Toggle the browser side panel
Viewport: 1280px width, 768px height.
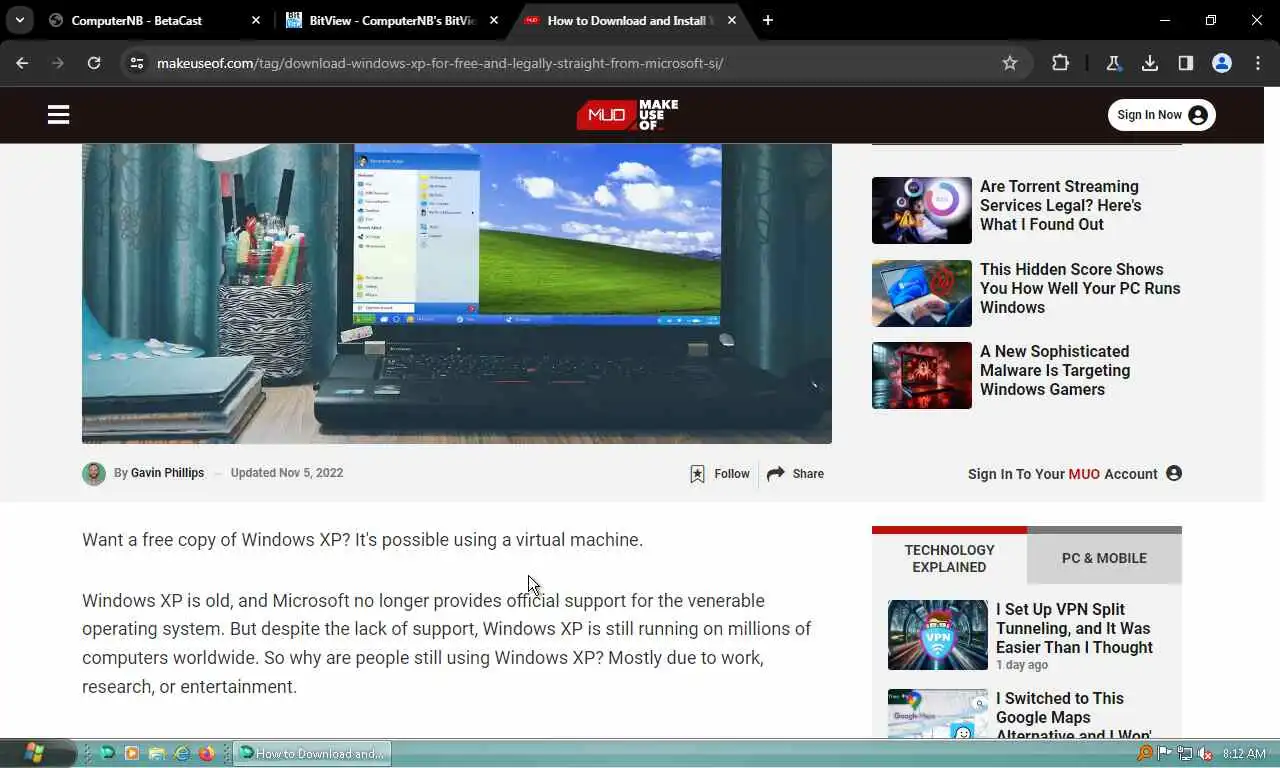coord(1186,63)
